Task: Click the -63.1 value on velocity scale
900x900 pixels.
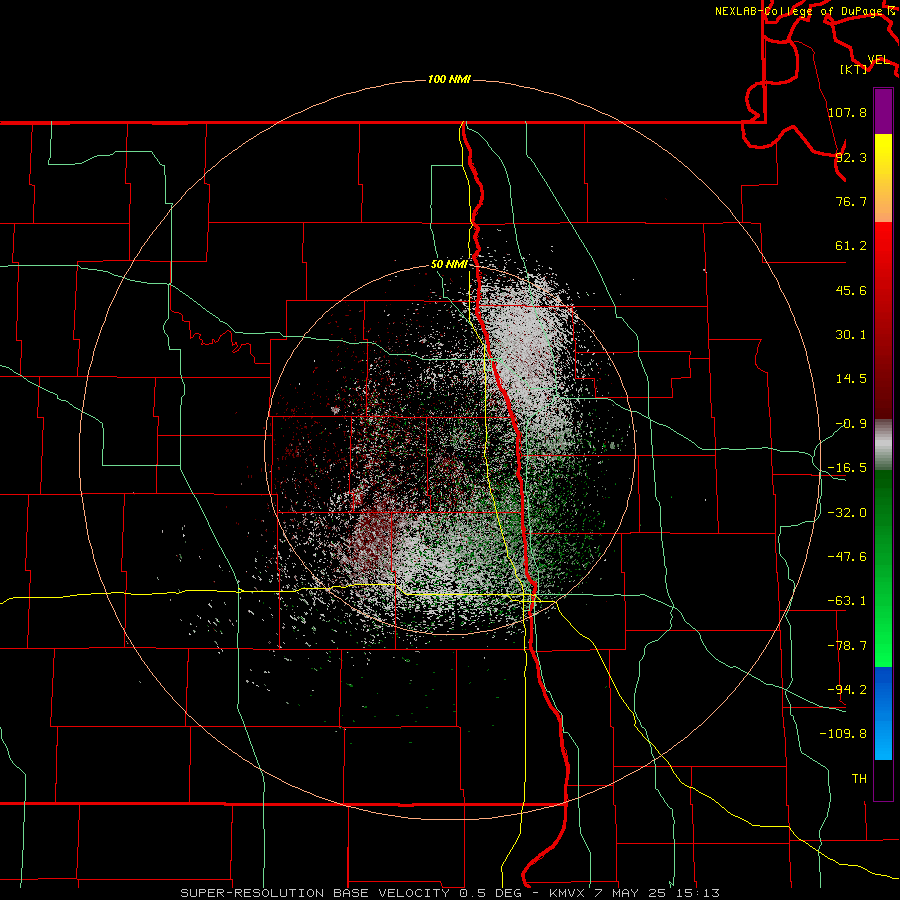Action: coord(847,601)
